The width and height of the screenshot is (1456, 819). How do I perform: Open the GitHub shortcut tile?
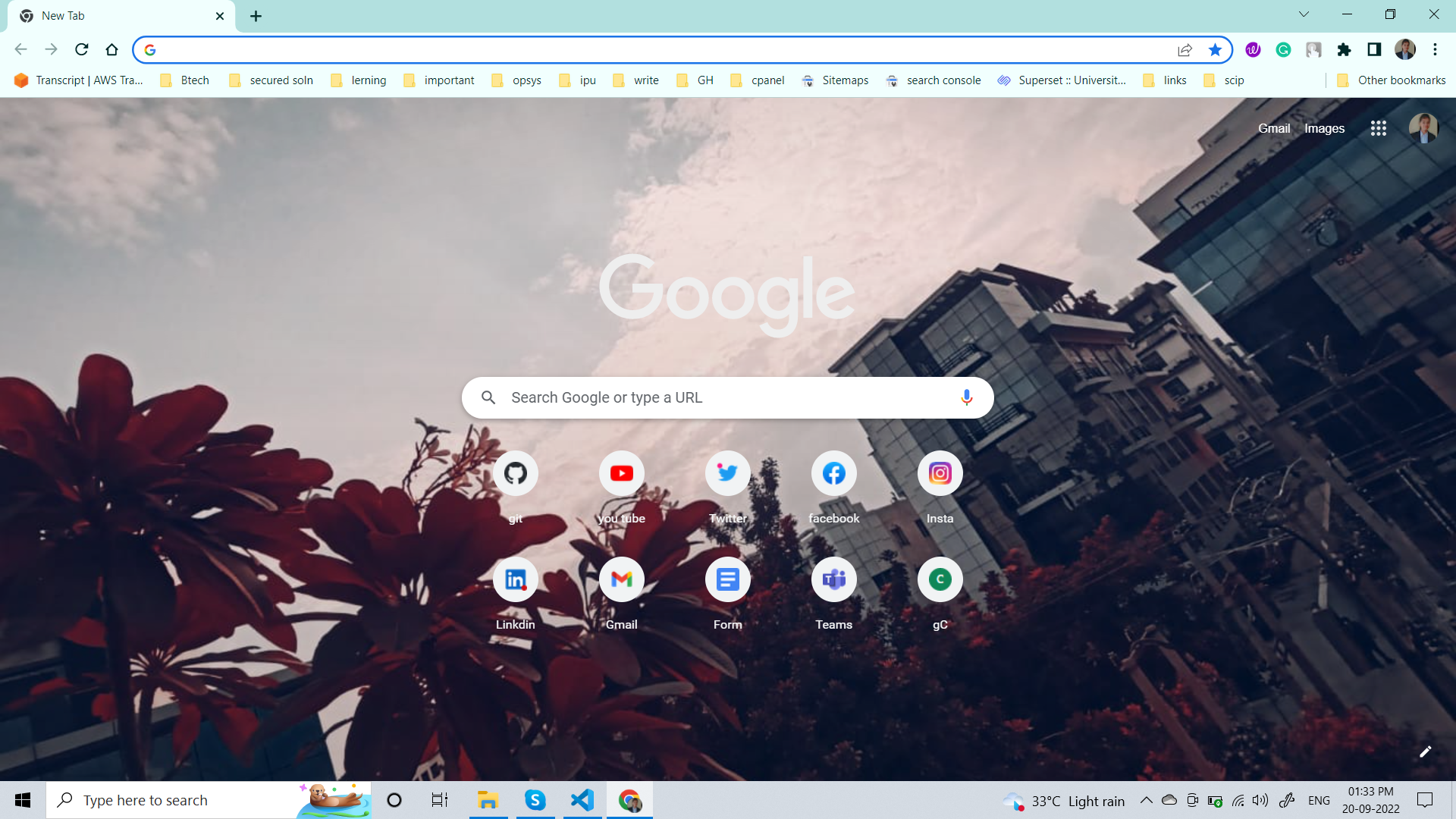click(x=516, y=474)
